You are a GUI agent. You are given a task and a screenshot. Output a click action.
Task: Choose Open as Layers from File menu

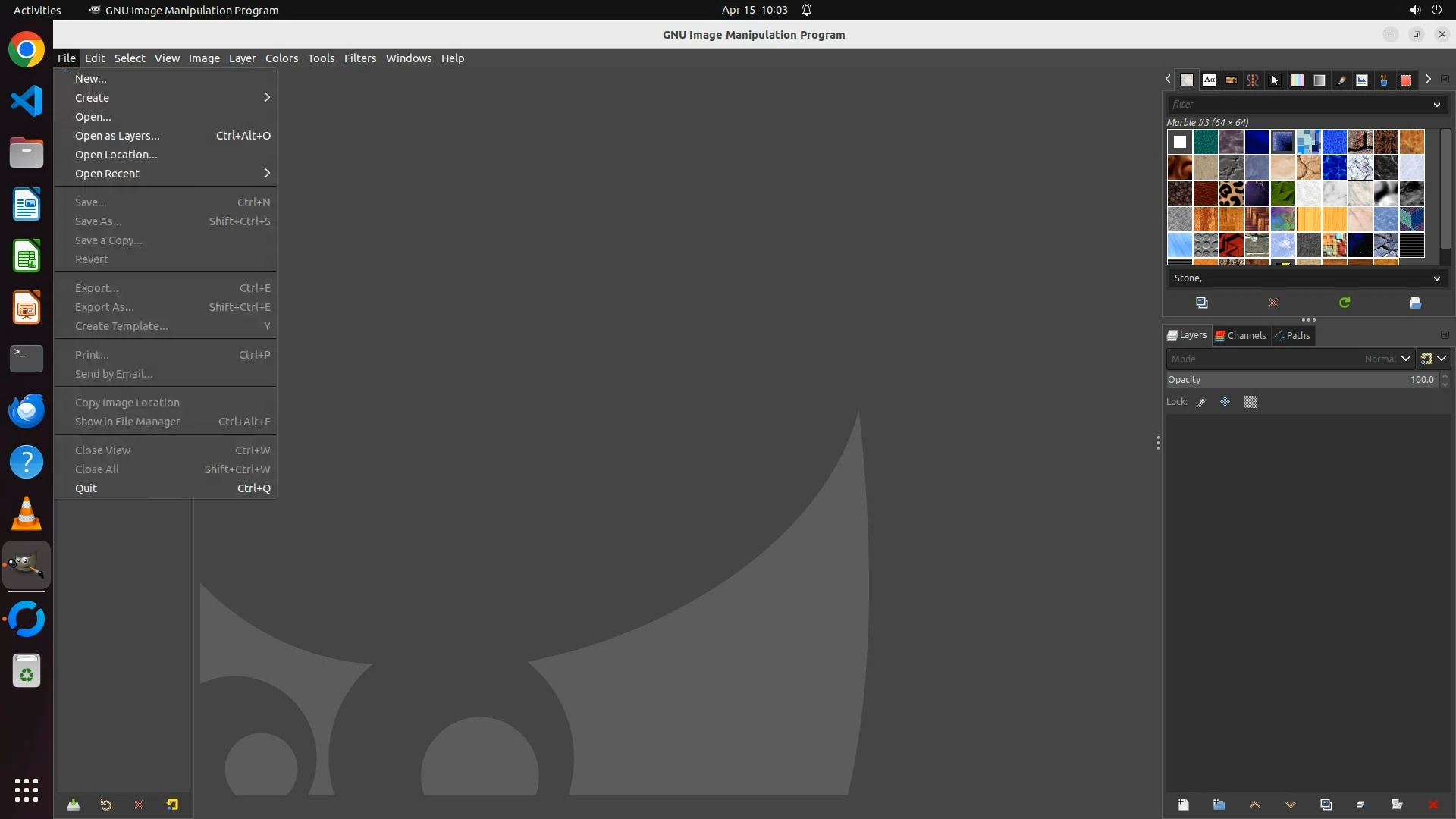click(118, 136)
